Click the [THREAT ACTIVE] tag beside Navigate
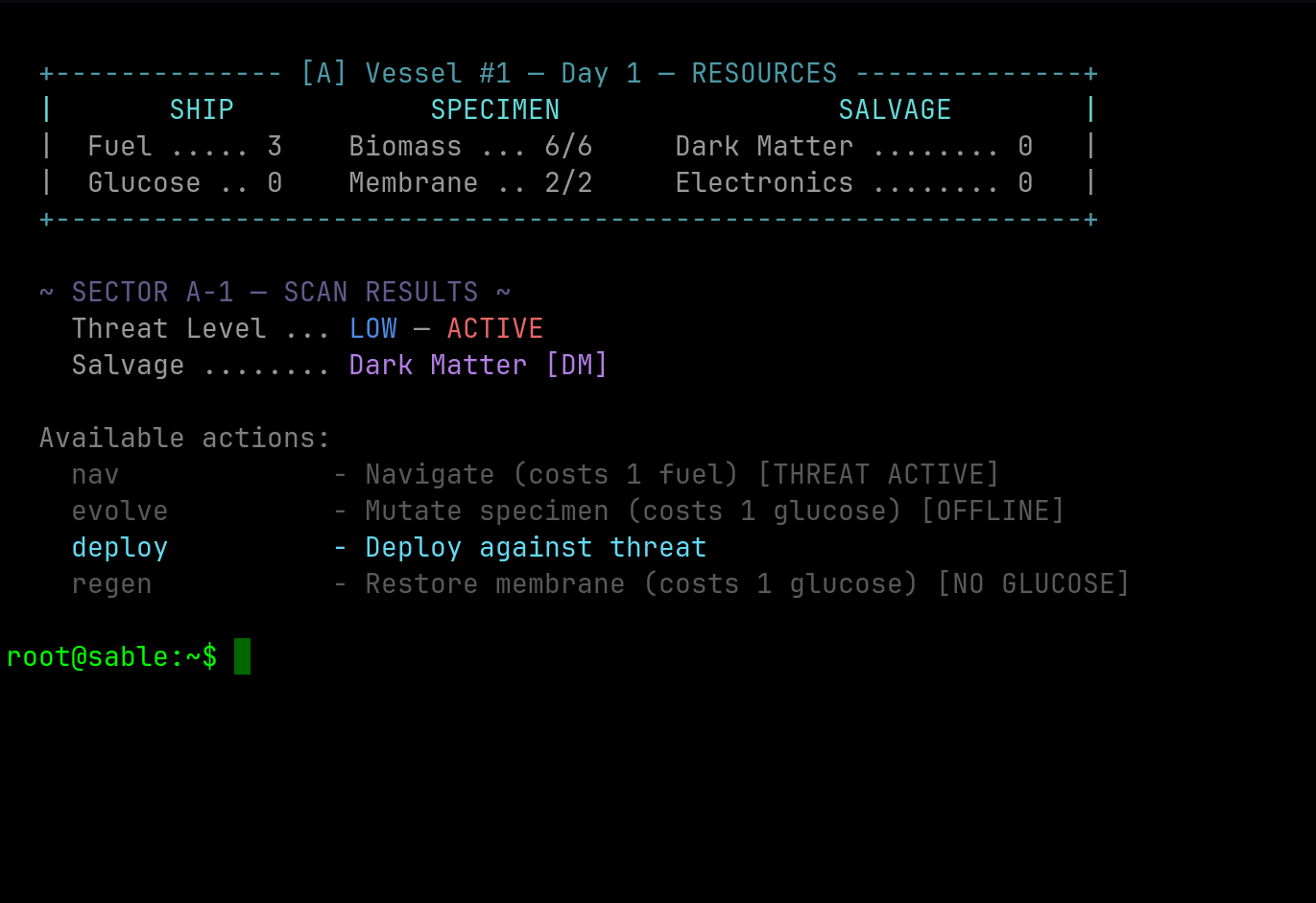This screenshot has height=903, width=1316. click(878, 475)
